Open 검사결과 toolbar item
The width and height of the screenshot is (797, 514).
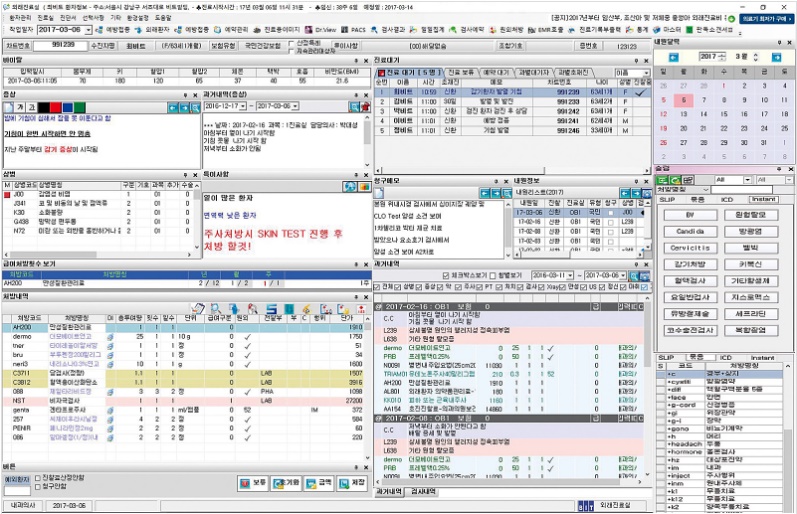pyautogui.click(x=388, y=30)
